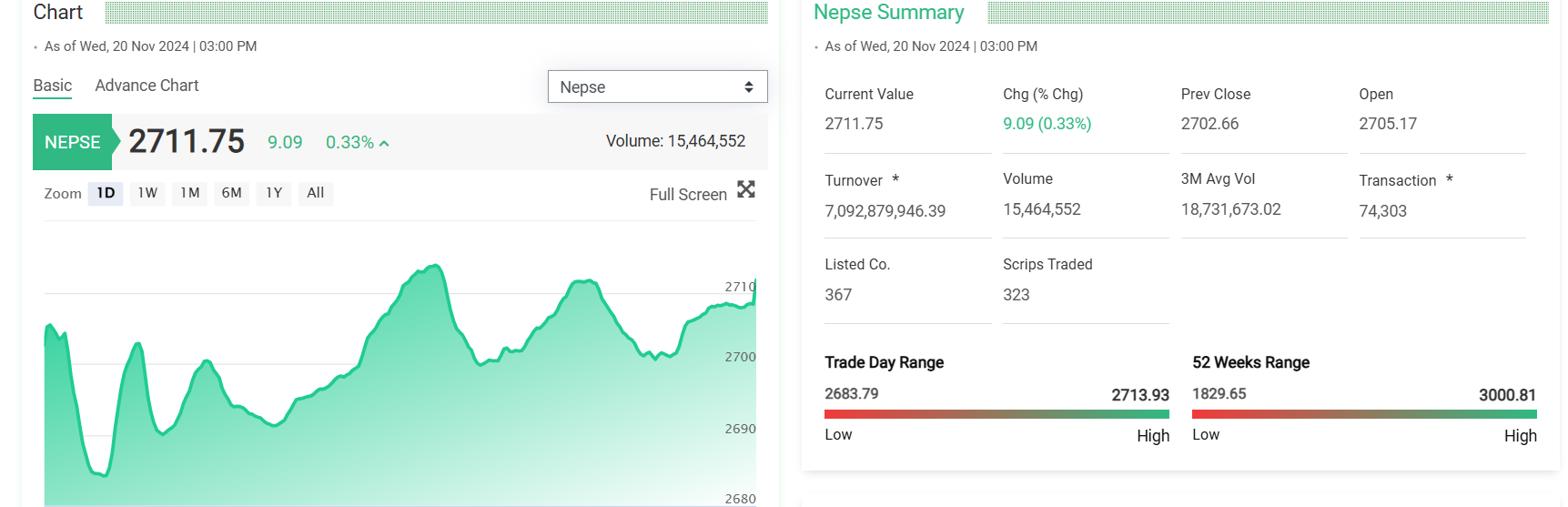Viewport: 1568px width, 507px height.
Task: Show All time chart data
Action: (316, 193)
